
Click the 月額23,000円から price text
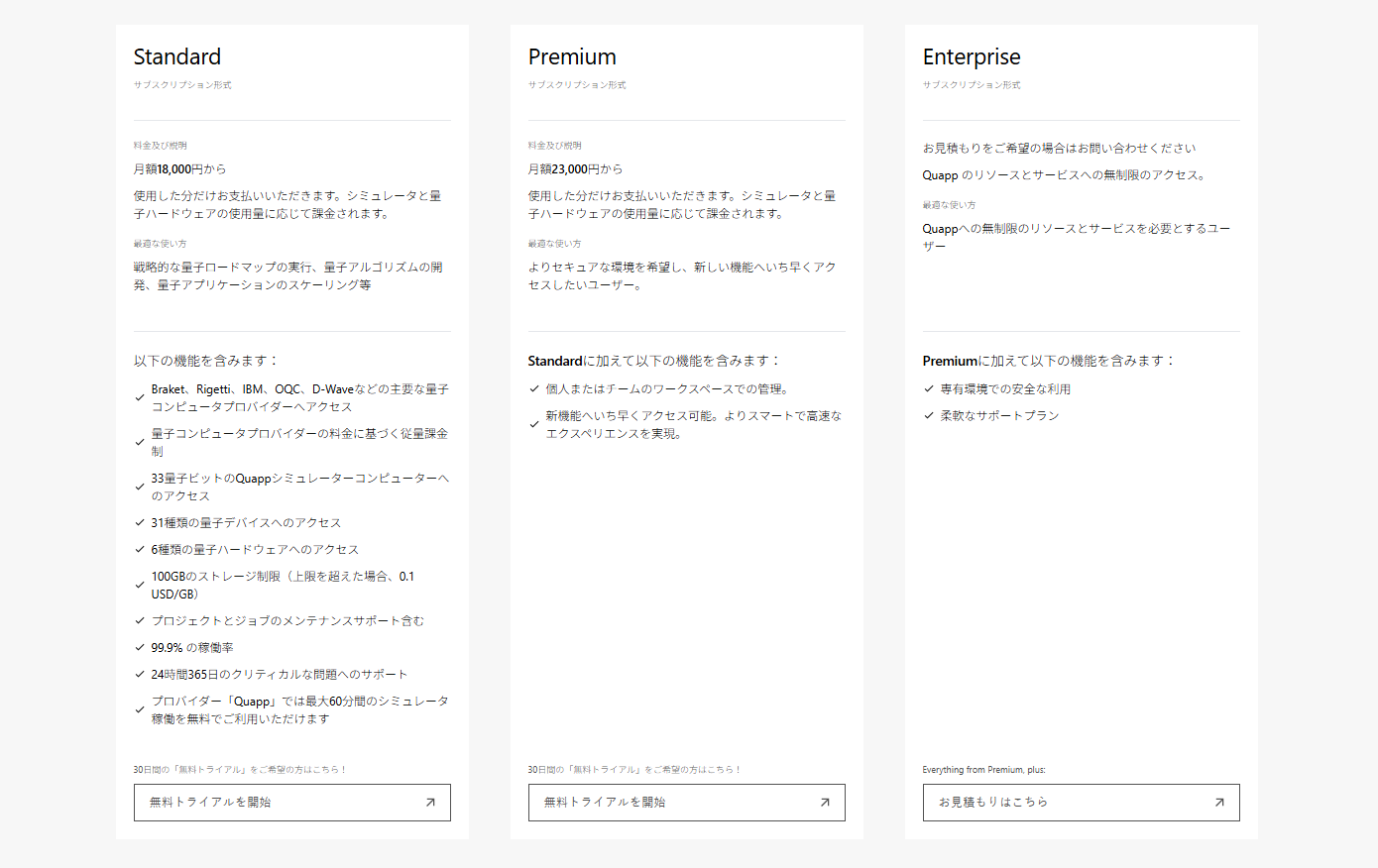[575, 169]
